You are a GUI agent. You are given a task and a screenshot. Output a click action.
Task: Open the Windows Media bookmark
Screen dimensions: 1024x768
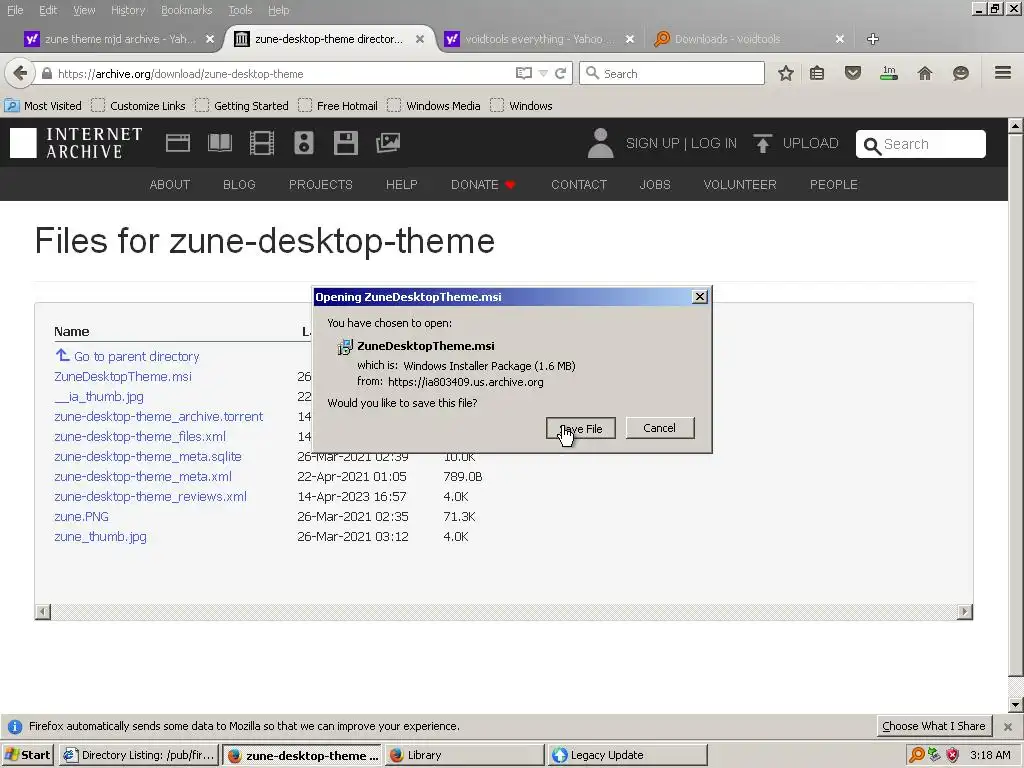click(434, 105)
